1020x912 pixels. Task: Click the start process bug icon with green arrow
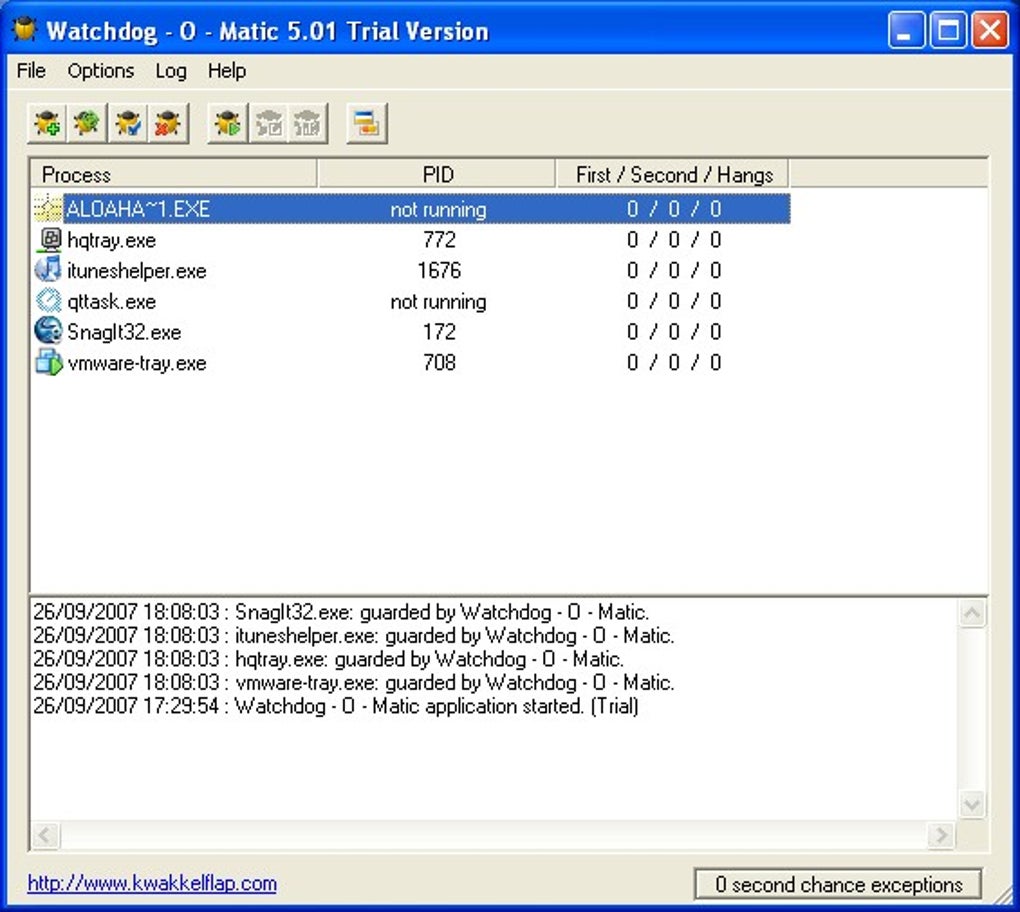coord(227,123)
